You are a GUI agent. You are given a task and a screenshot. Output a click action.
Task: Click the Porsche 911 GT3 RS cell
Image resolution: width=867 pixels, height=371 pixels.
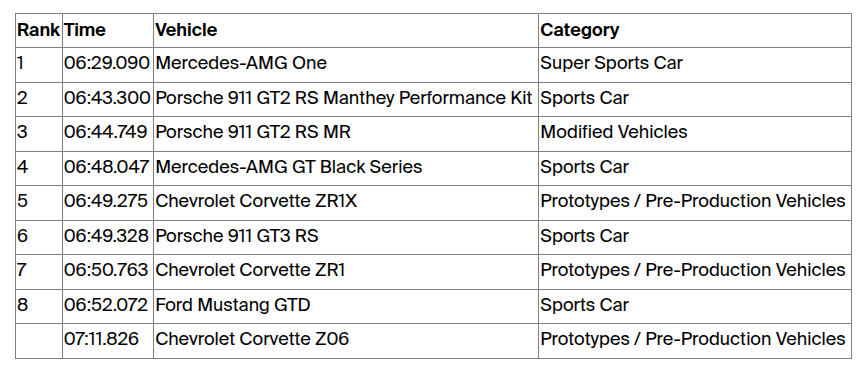346,237
